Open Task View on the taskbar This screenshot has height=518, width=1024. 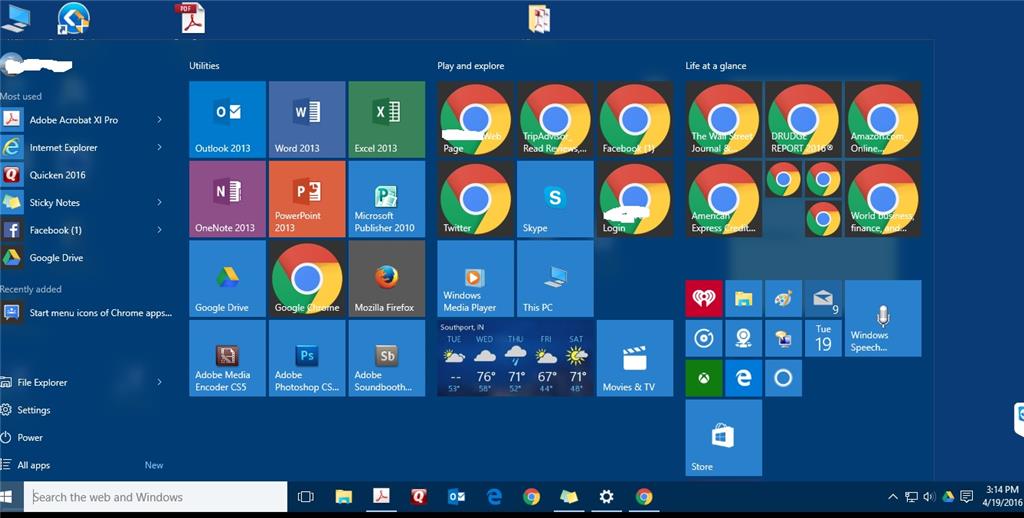[x=306, y=497]
